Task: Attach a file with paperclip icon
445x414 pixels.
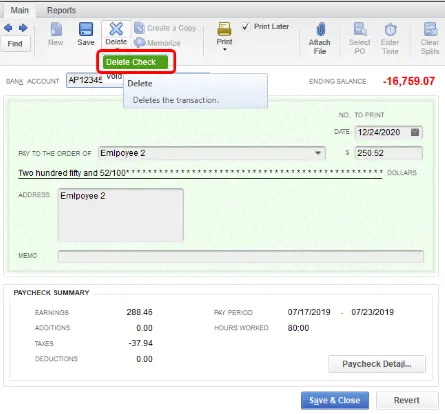Action: tap(320, 29)
